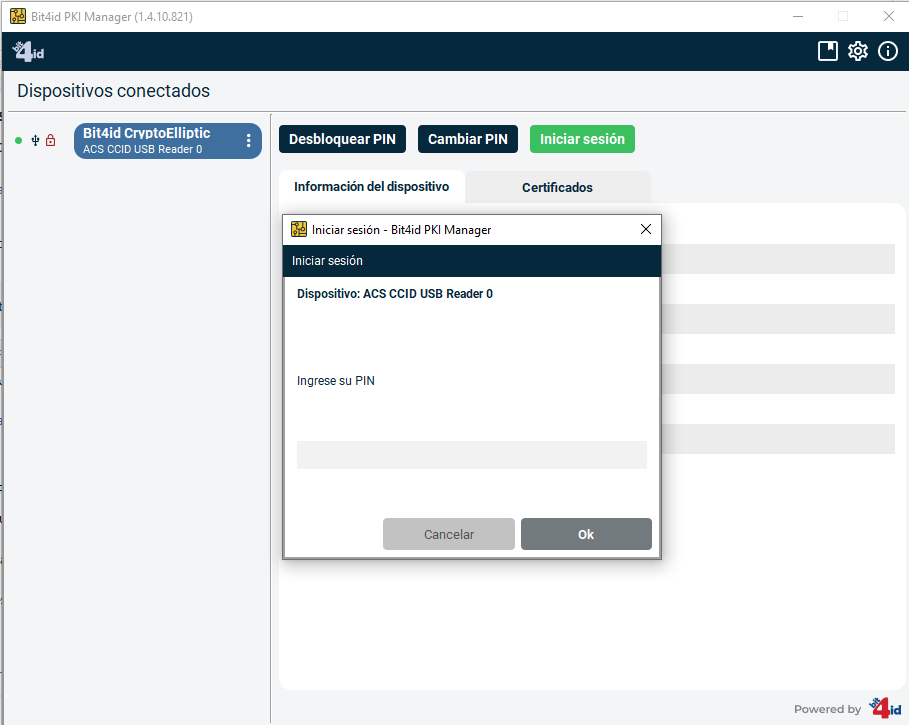
Task: Select the Bit4id CryptoElliptic device
Action: [168, 141]
